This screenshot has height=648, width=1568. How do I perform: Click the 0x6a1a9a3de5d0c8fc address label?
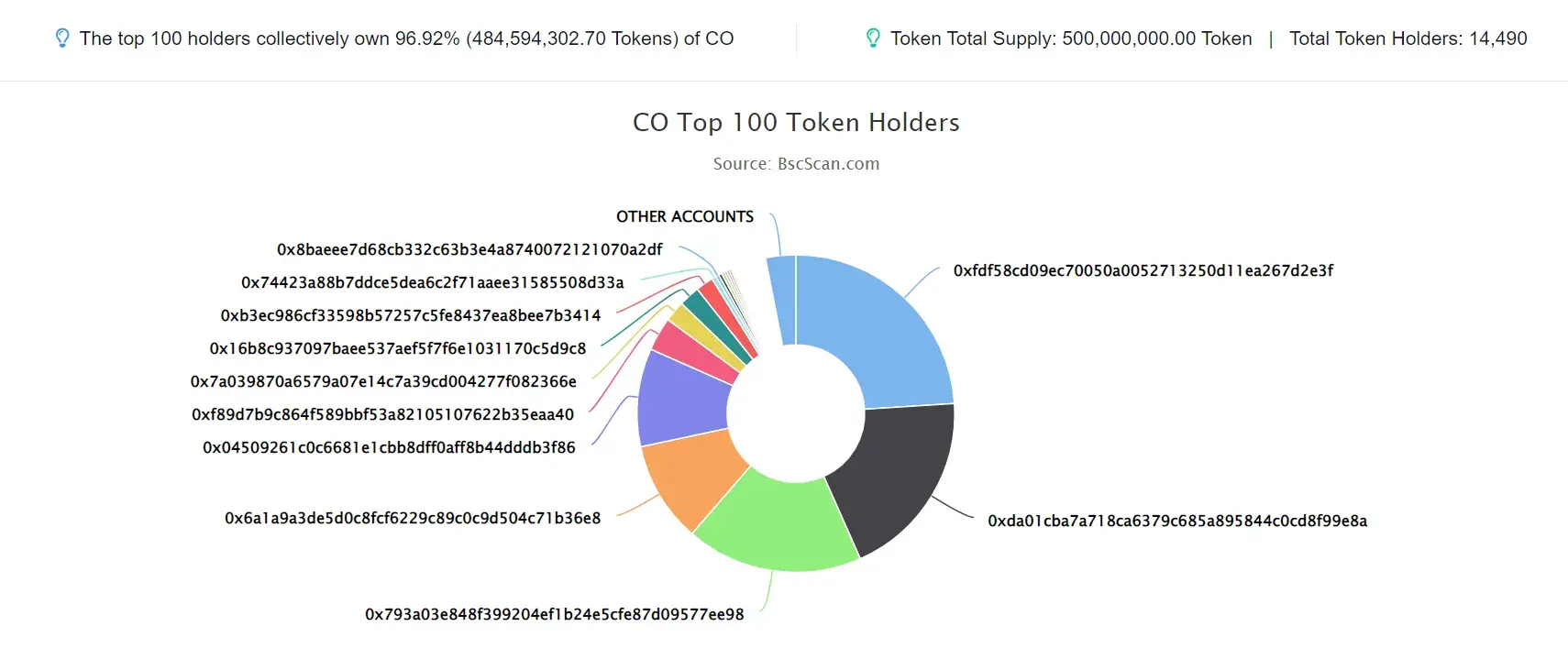click(x=413, y=518)
